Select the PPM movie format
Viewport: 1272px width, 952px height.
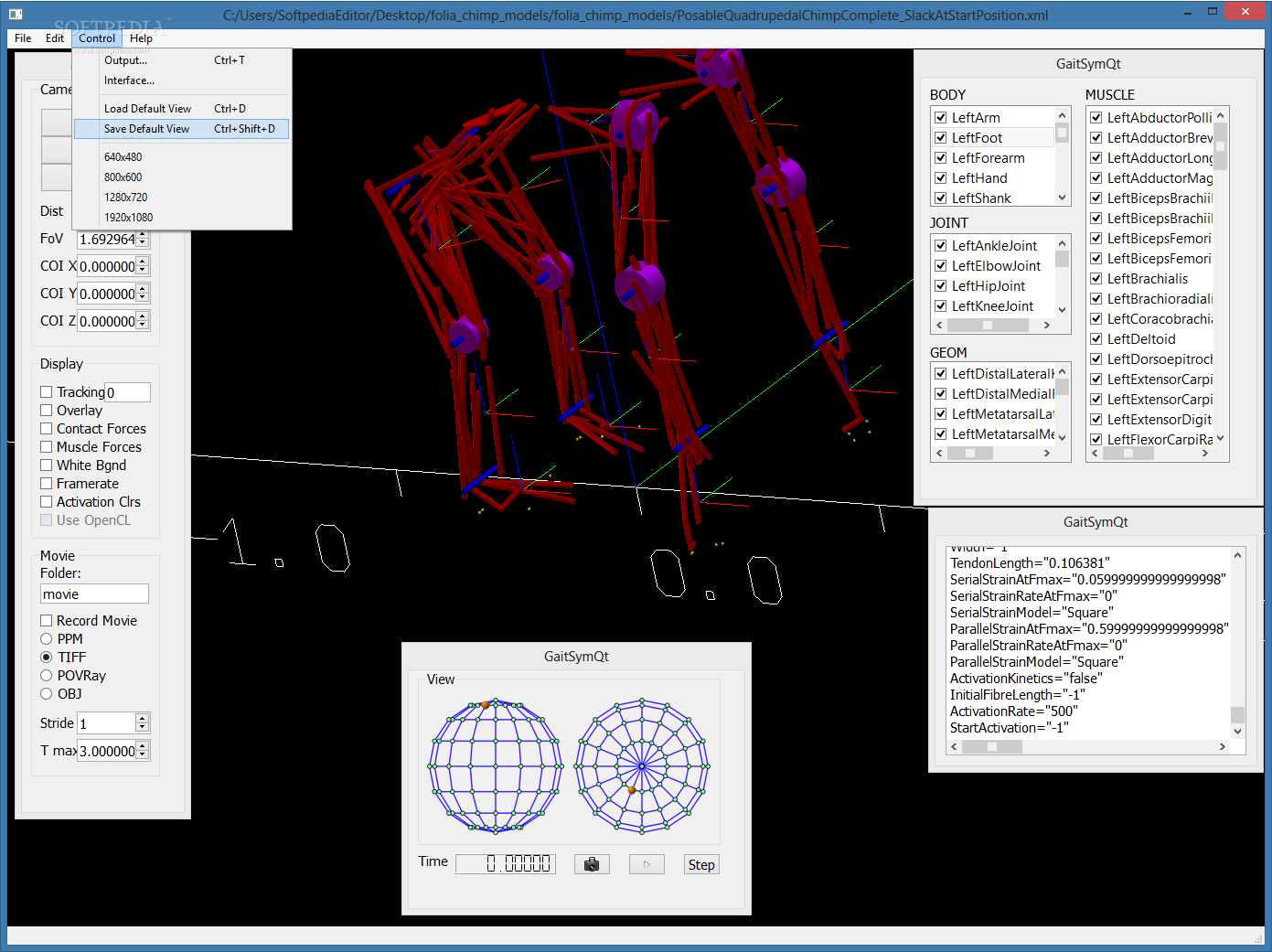(x=47, y=639)
